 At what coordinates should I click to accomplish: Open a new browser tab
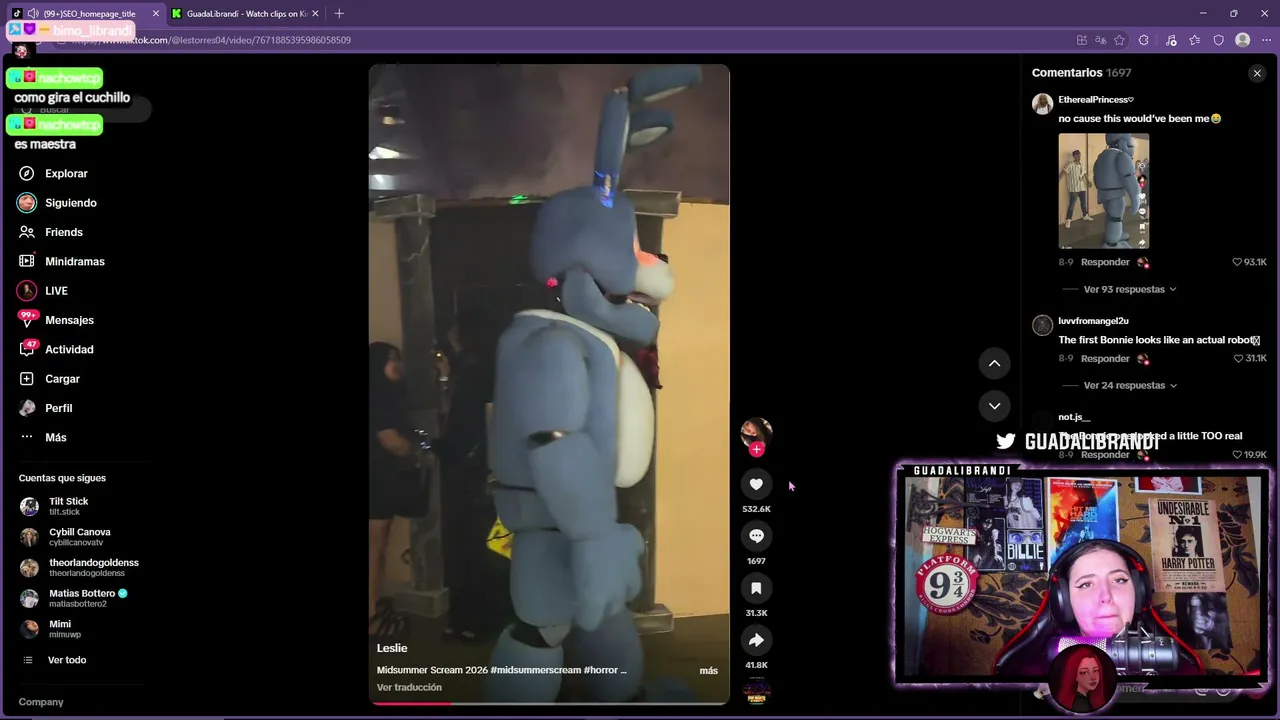(339, 14)
